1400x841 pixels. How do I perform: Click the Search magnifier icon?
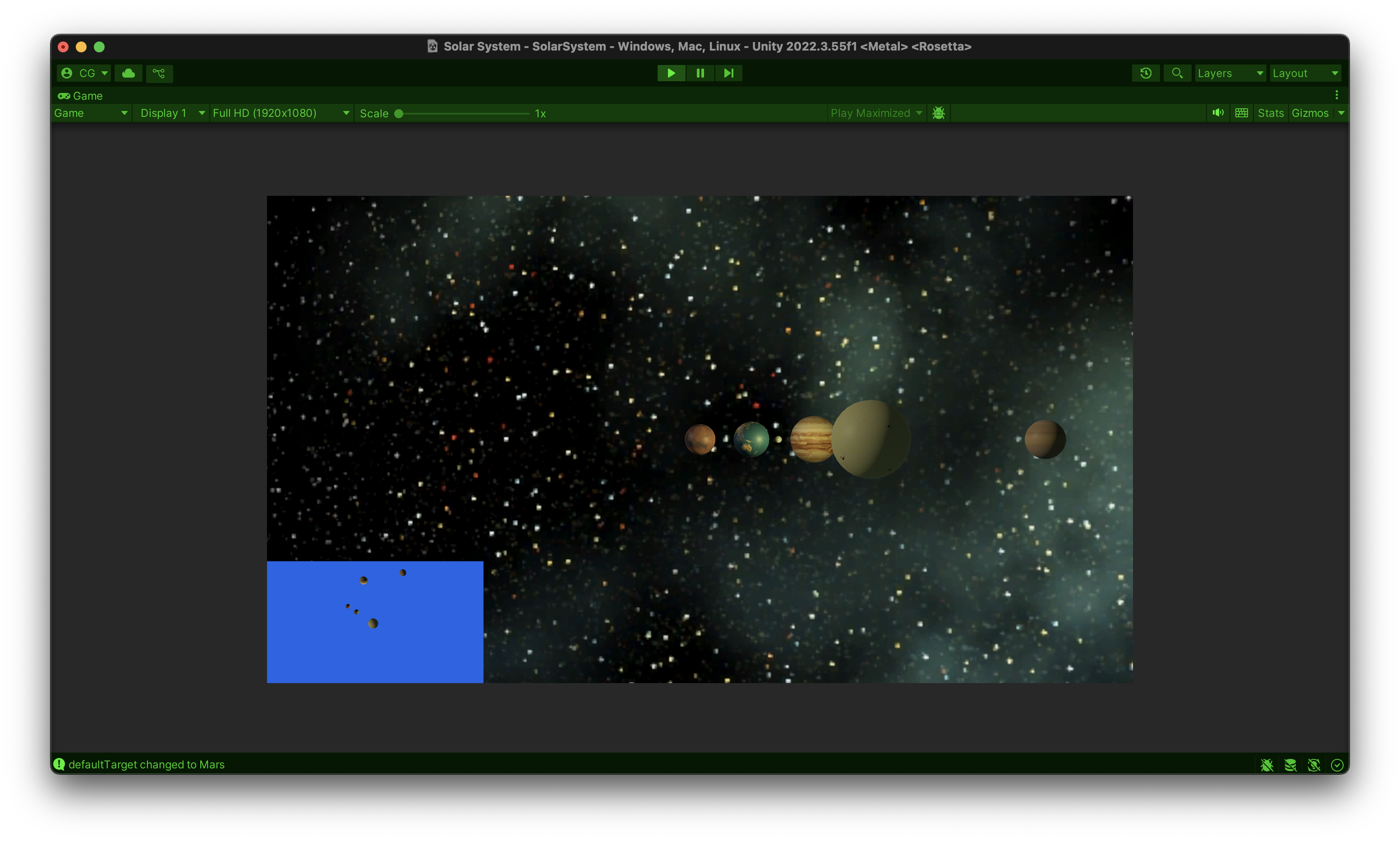[x=1177, y=73]
